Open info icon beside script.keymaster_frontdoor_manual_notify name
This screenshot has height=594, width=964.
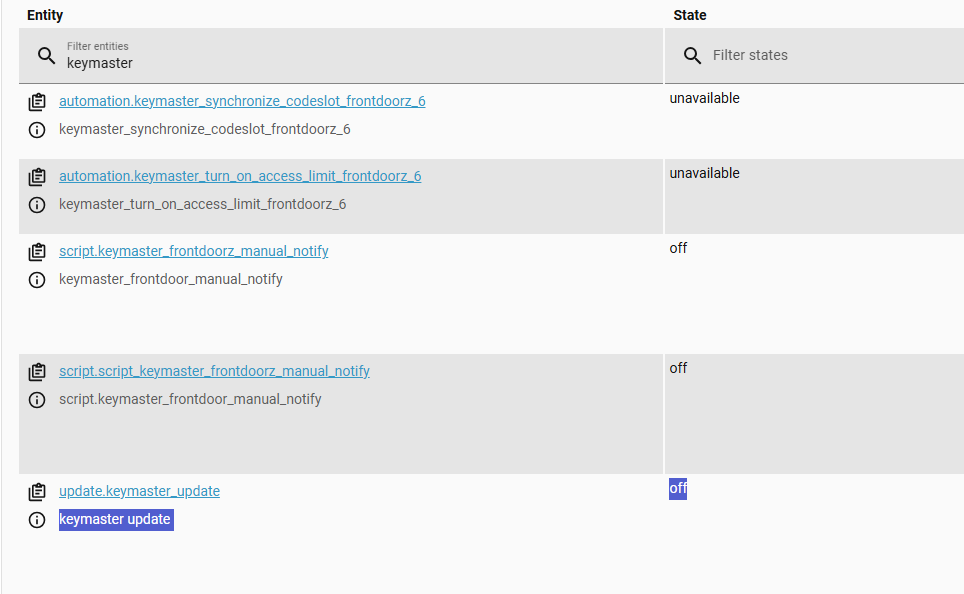(x=37, y=400)
